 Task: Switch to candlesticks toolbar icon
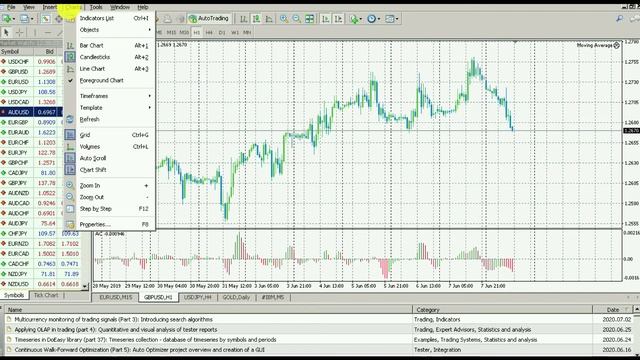coord(256,19)
